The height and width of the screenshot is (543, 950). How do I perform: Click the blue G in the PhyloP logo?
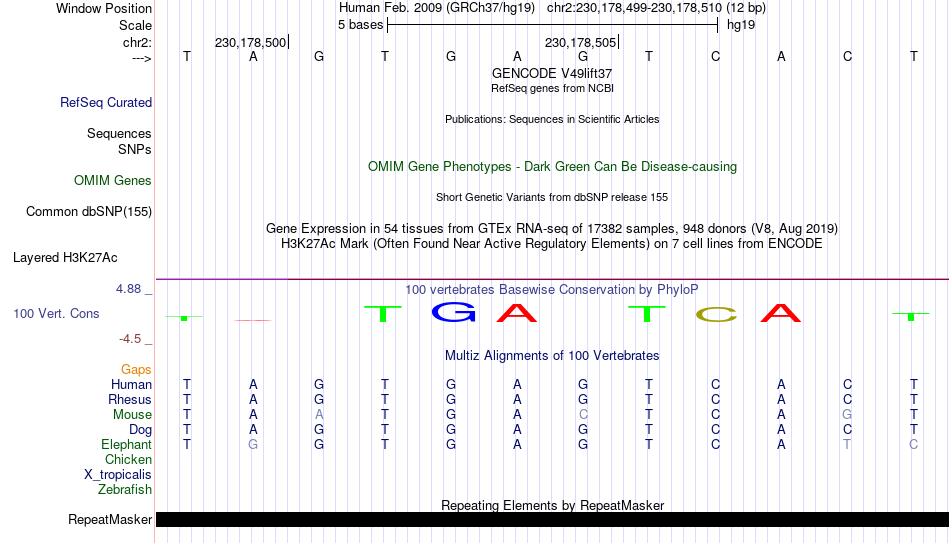pos(453,312)
